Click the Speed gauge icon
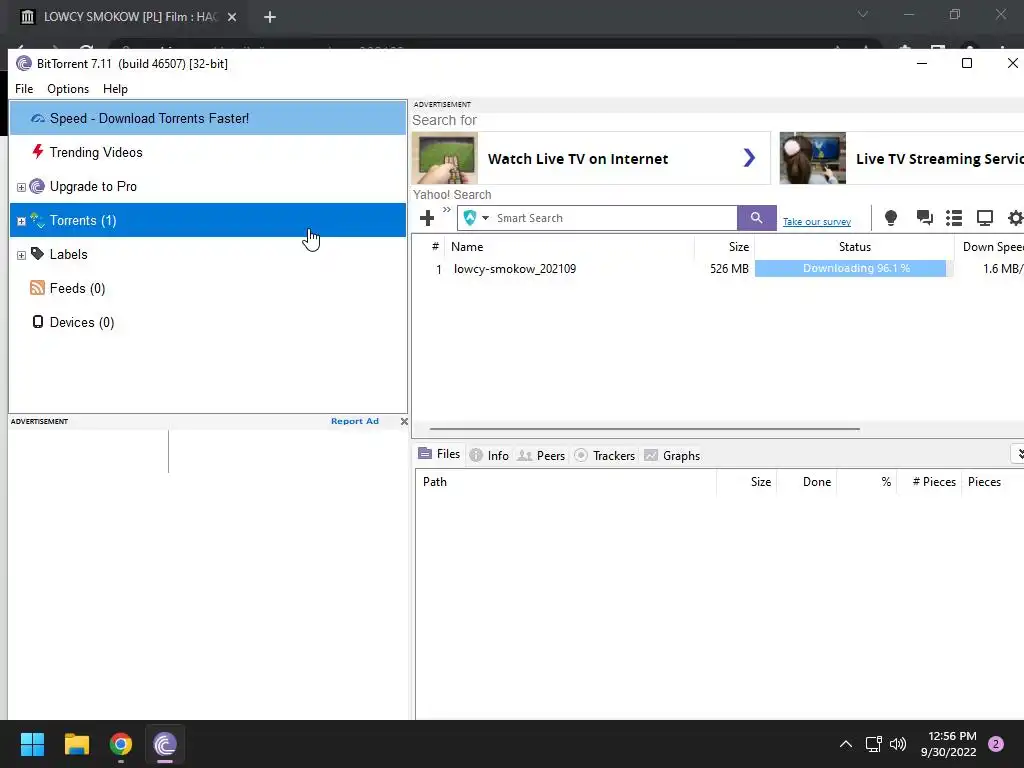This screenshot has width=1024, height=768. 38,118
